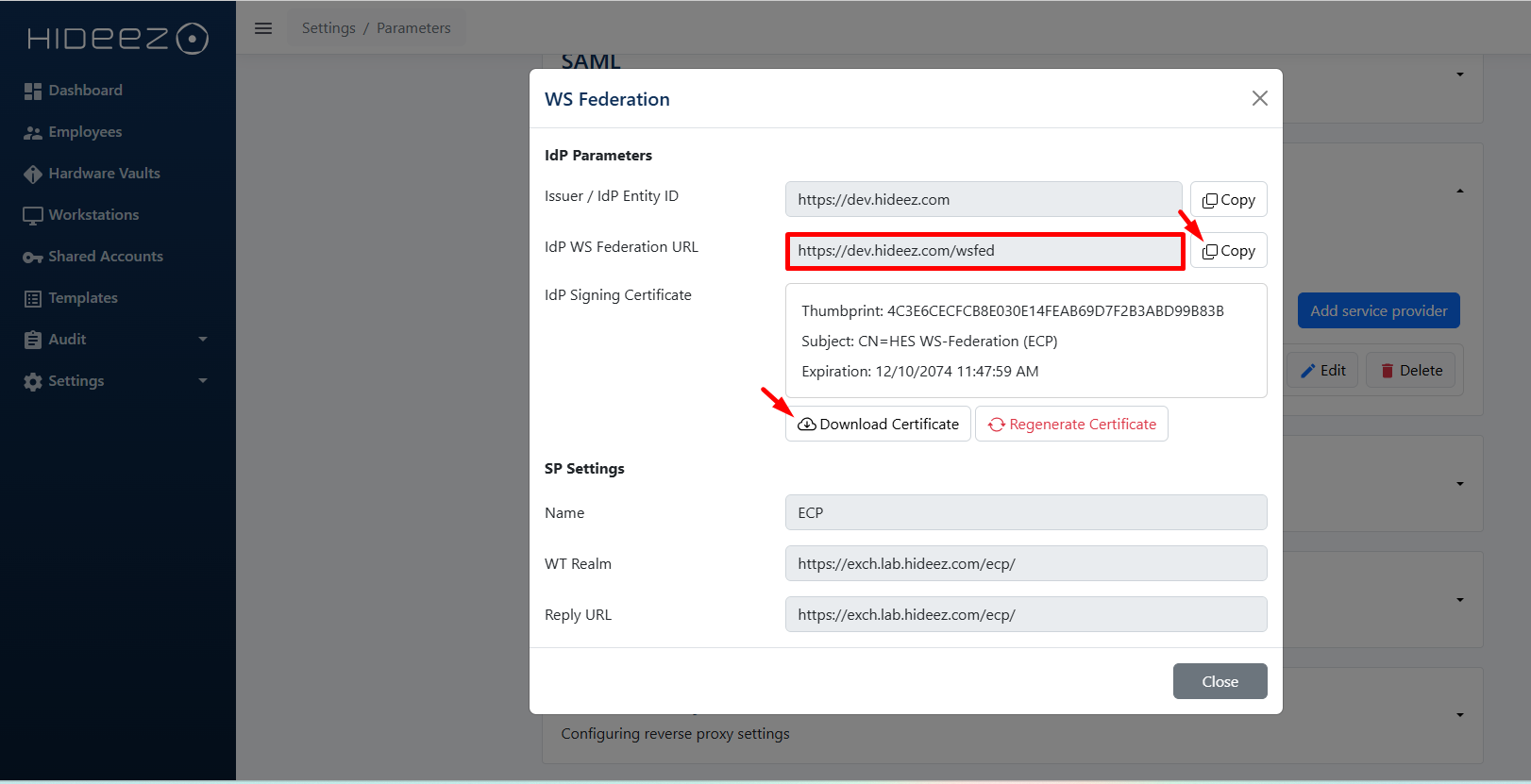This screenshot has width=1531, height=784.
Task: Open the Dashboard page from sidebar
Action: pos(85,91)
